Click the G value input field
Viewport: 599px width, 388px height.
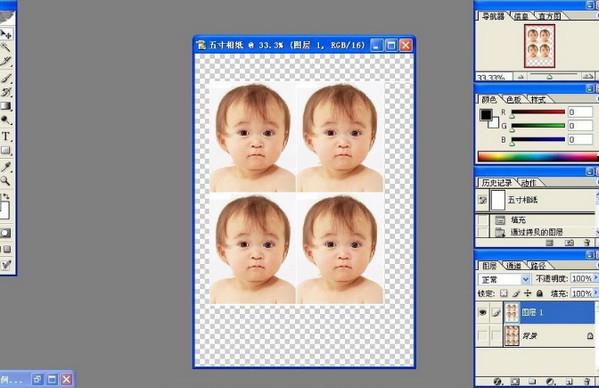tap(580, 126)
